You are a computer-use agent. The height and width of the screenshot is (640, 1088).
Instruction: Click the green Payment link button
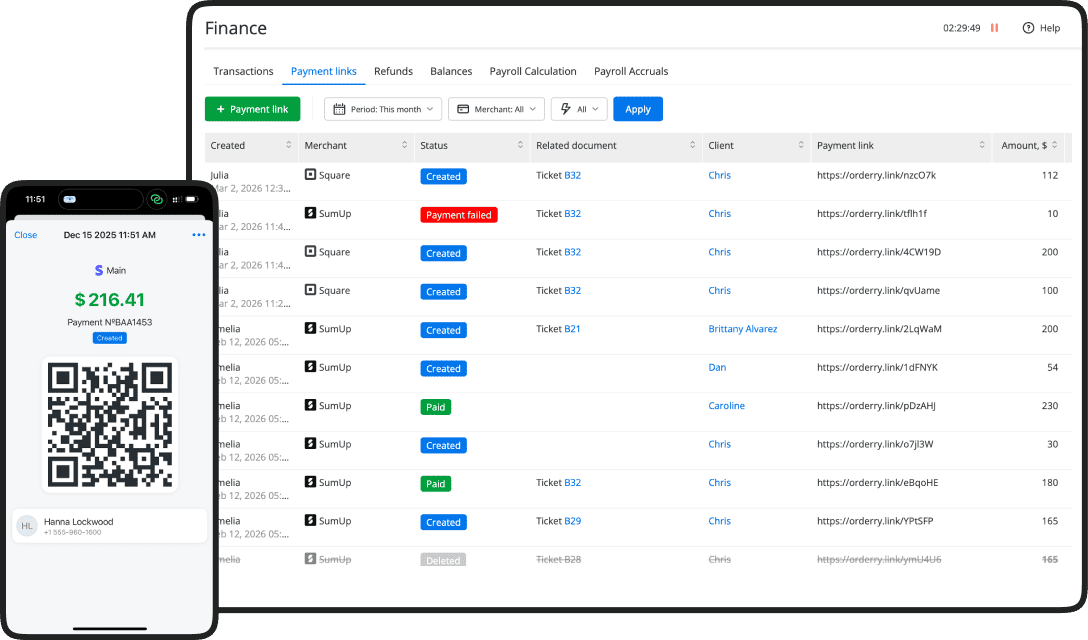pyautogui.click(x=252, y=109)
